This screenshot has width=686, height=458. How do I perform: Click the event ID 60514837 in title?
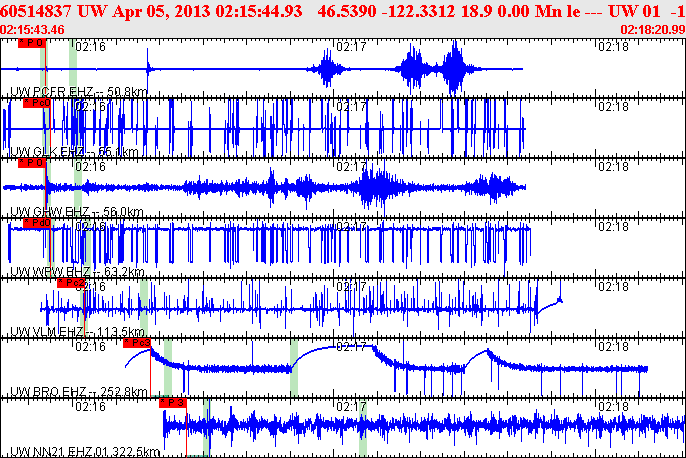click(x=36, y=10)
